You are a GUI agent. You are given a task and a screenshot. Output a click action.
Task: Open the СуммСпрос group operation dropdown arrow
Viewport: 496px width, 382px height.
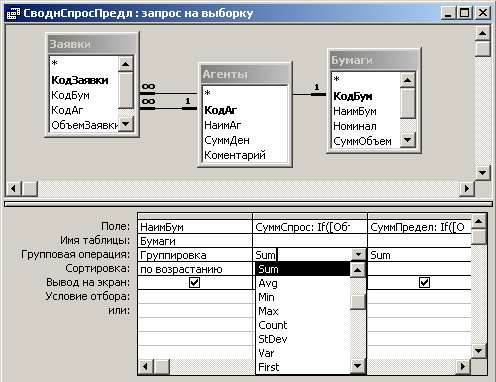pyautogui.click(x=358, y=255)
